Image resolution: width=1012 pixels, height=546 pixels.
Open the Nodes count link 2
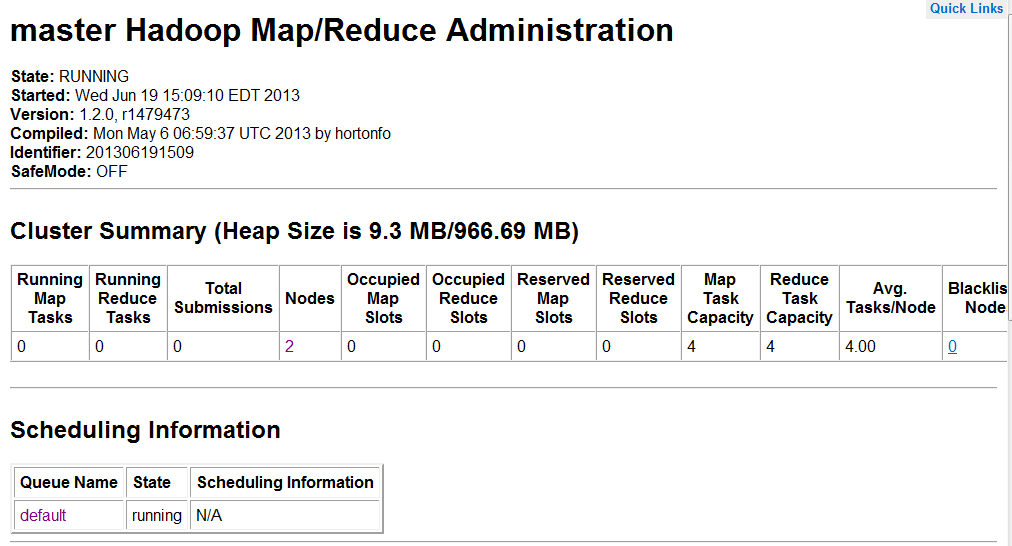289,347
